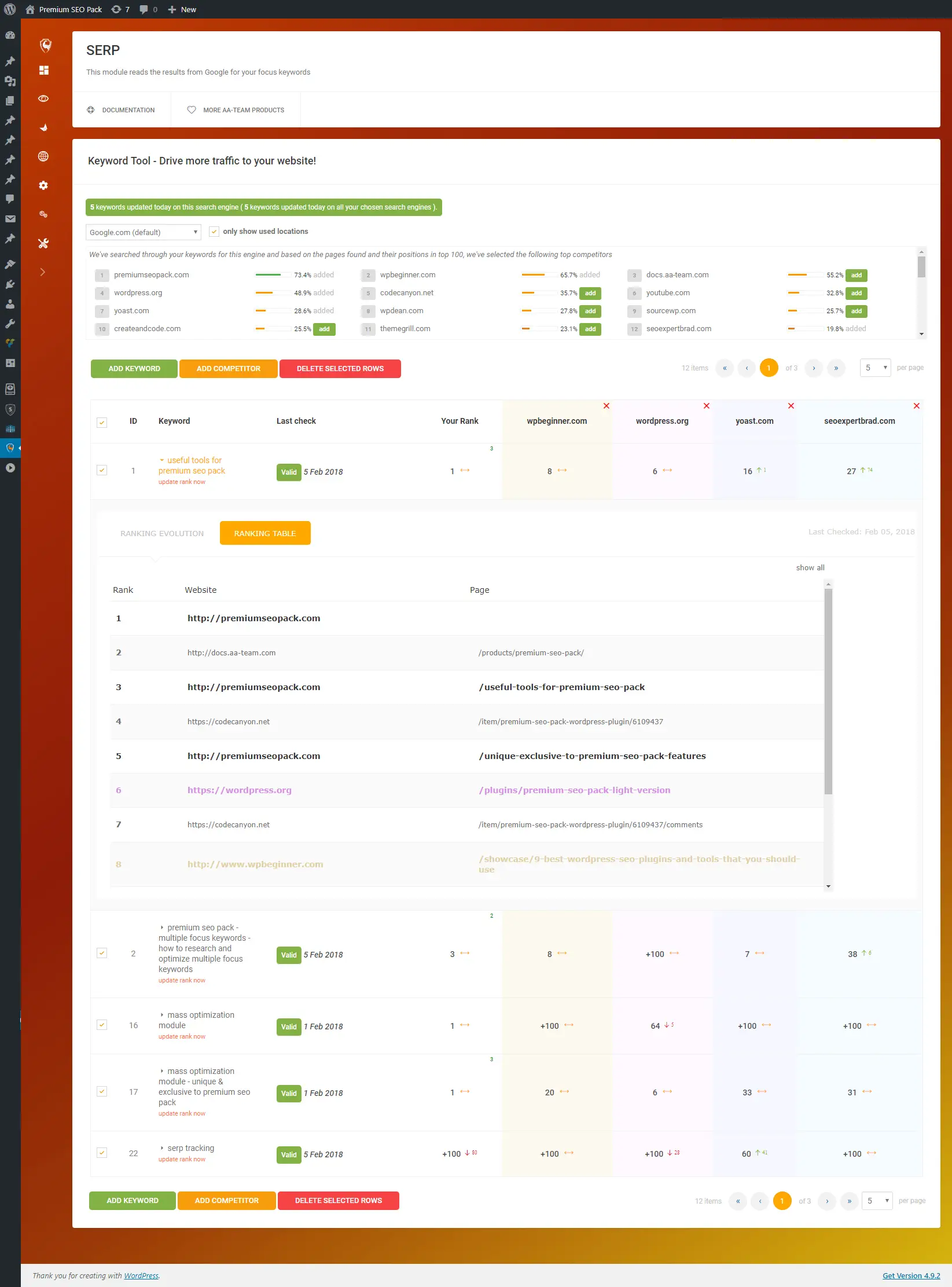Go to next page using top right arrow

[814, 368]
